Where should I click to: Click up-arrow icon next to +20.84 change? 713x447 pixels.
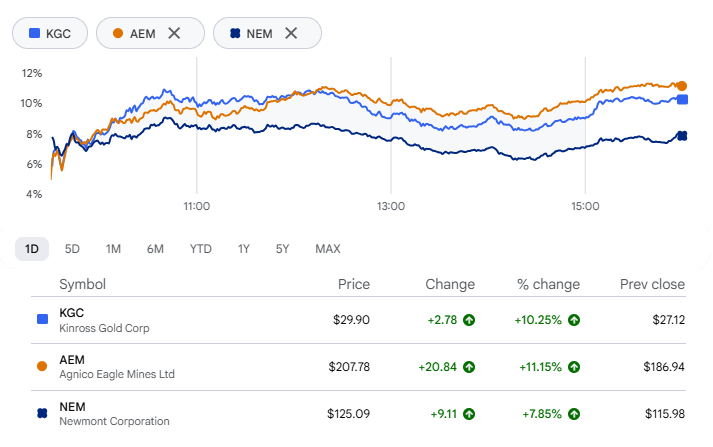[x=469, y=367]
